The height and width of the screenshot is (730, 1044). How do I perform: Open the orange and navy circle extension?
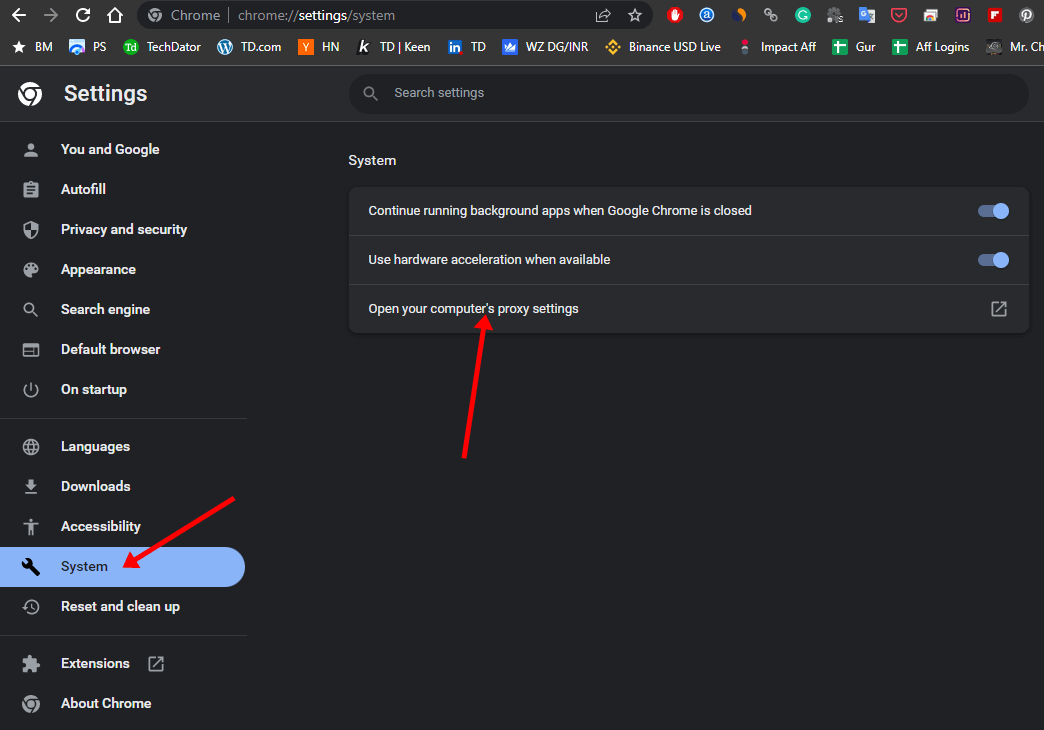pyautogui.click(x=738, y=15)
